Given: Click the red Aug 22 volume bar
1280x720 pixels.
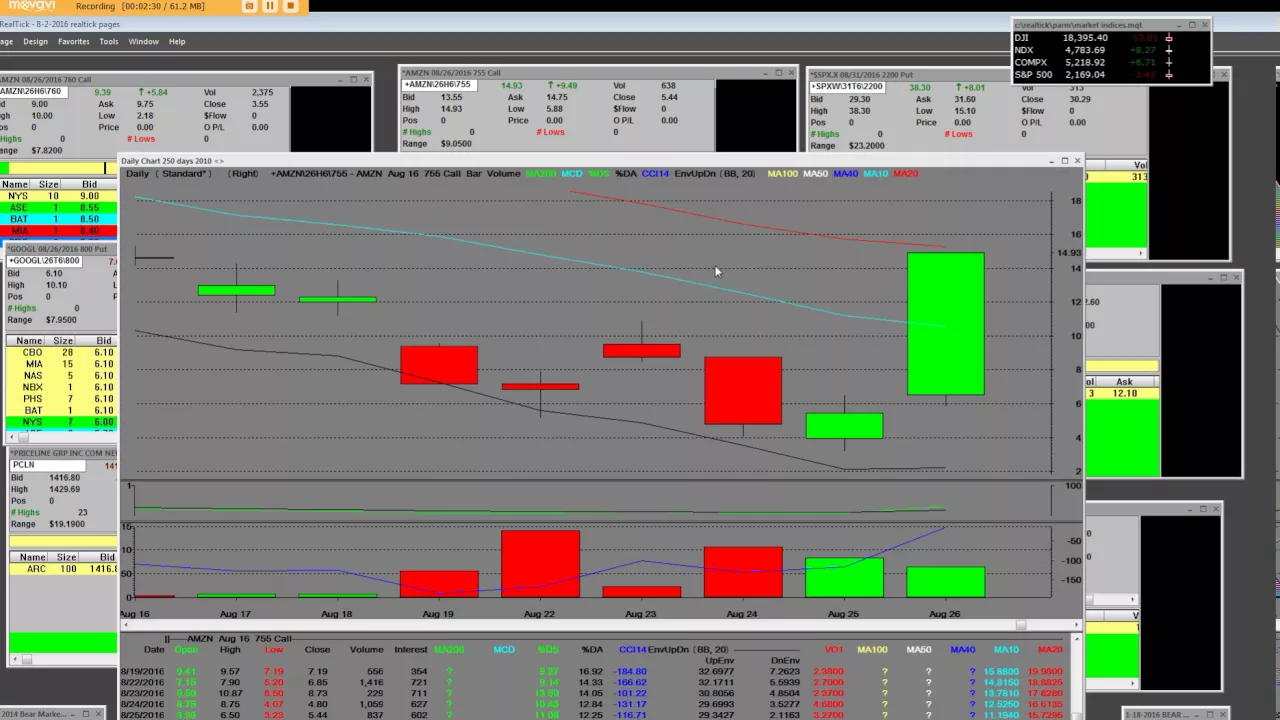Looking at the screenshot, I should coord(540,564).
